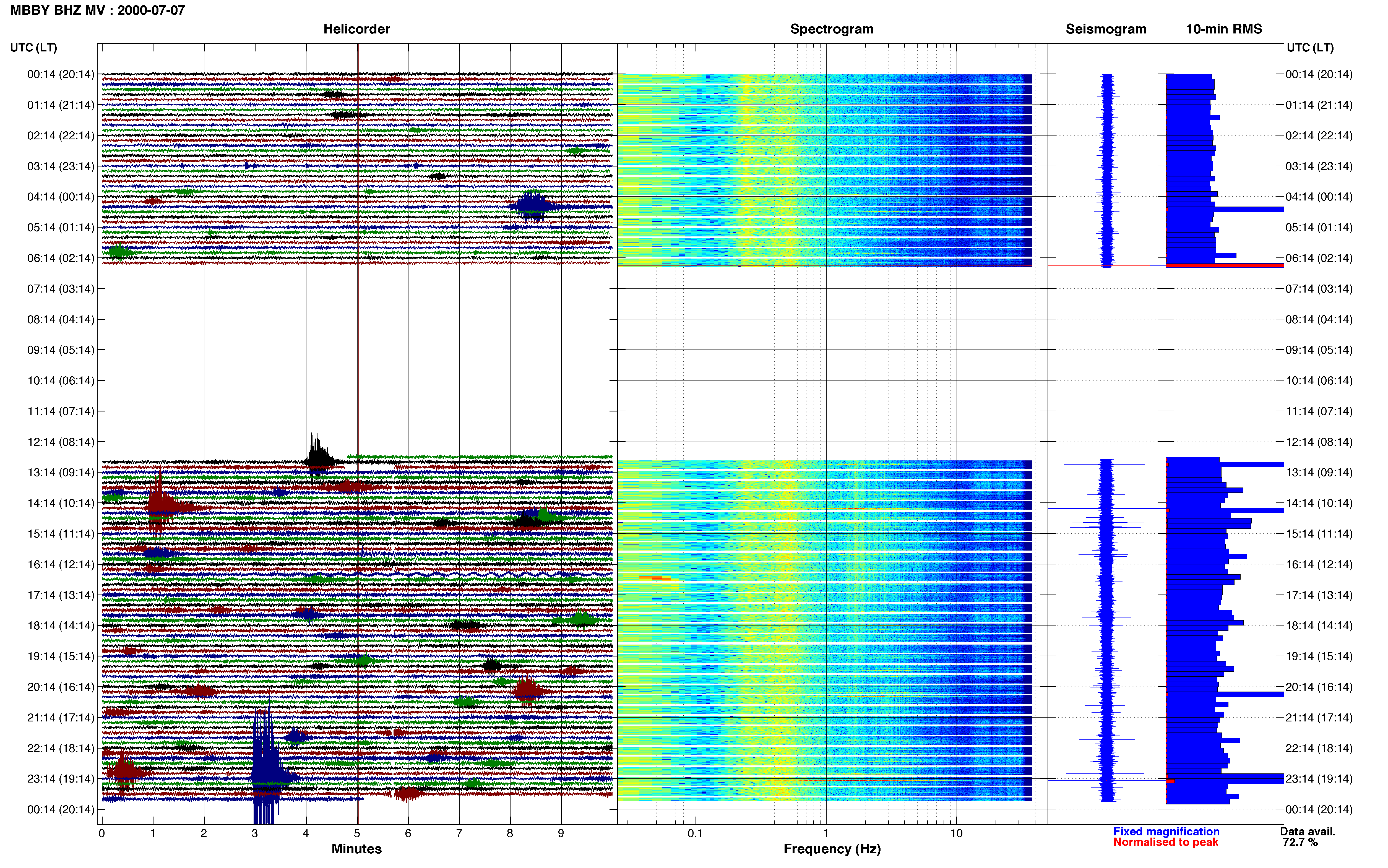This screenshot has height=868, width=1388.
Task: Click left time label 20:14 (16:14)
Action: [61, 687]
